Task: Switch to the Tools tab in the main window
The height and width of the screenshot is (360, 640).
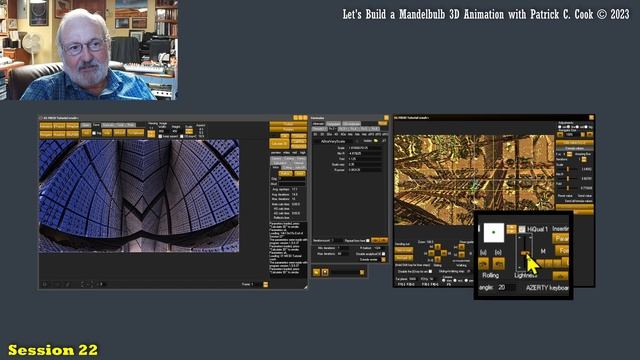Action: [x=120, y=125]
